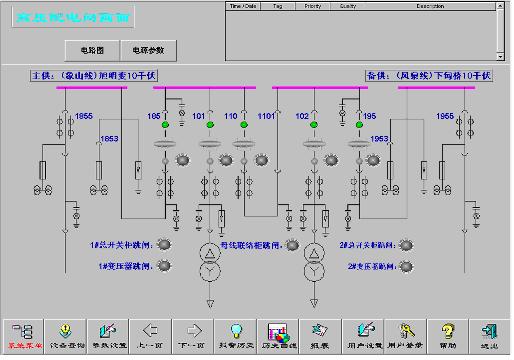
Task: Click the Description column header
Action: [x=430, y=6]
